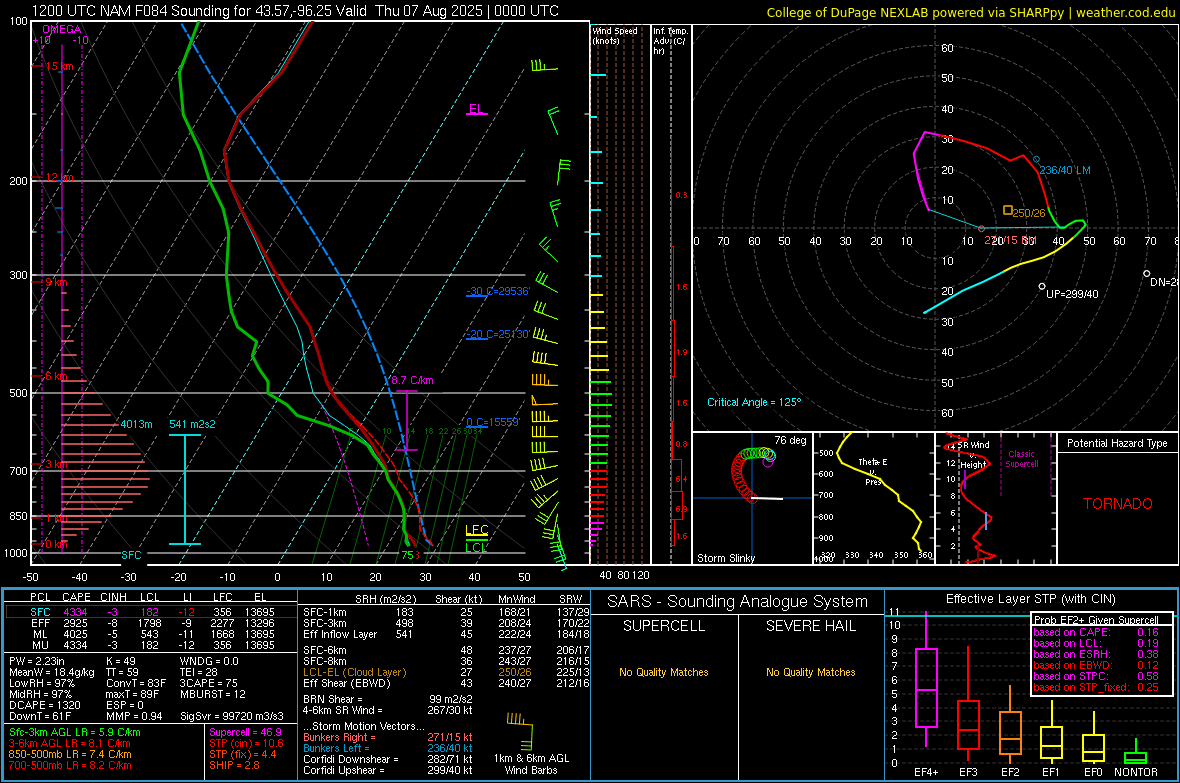The image size is (1180, 783).
Task: Click the SARS - Sounding Analogue System heading
Action: coord(738,602)
